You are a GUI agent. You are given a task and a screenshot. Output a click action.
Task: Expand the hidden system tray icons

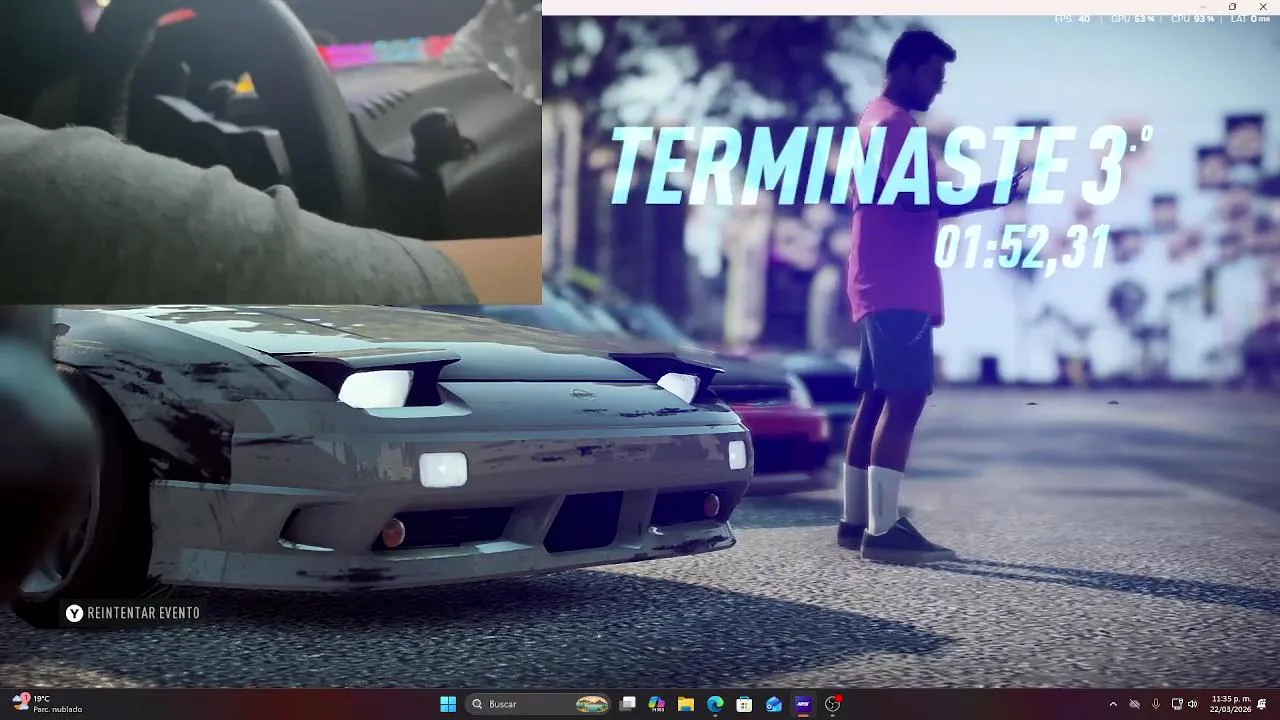pos(1113,704)
